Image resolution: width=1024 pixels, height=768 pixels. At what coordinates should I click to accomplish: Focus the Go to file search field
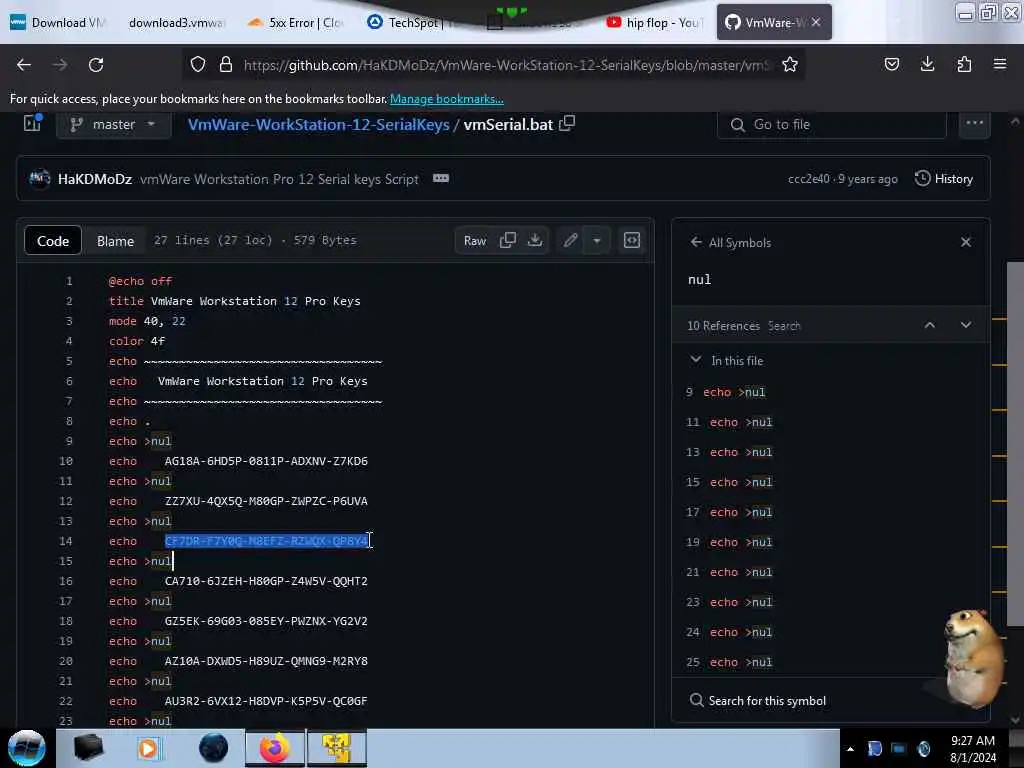[x=831, y=124]
